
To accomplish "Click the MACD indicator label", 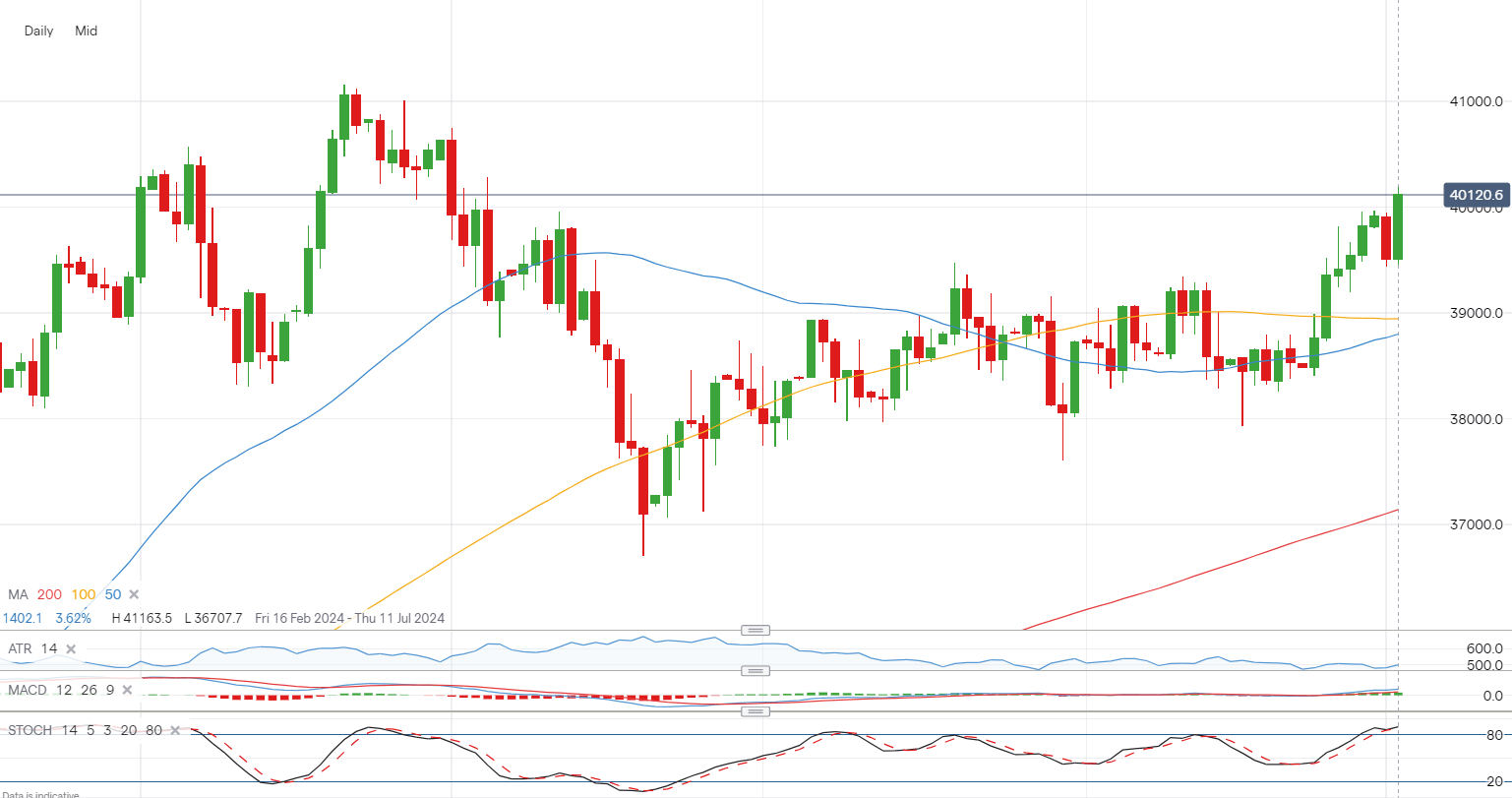I will [28, 691].
